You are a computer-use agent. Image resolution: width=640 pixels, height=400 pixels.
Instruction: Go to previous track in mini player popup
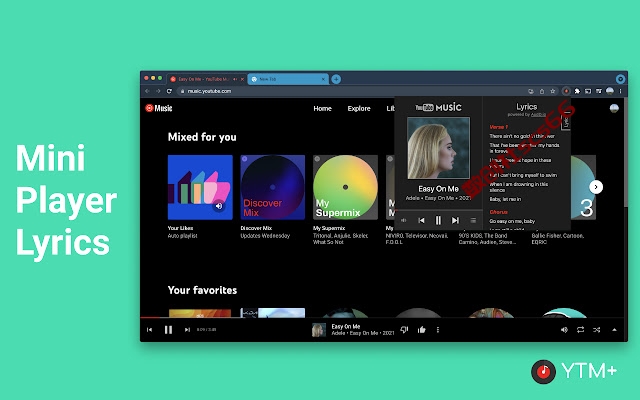tap(421, 220)
